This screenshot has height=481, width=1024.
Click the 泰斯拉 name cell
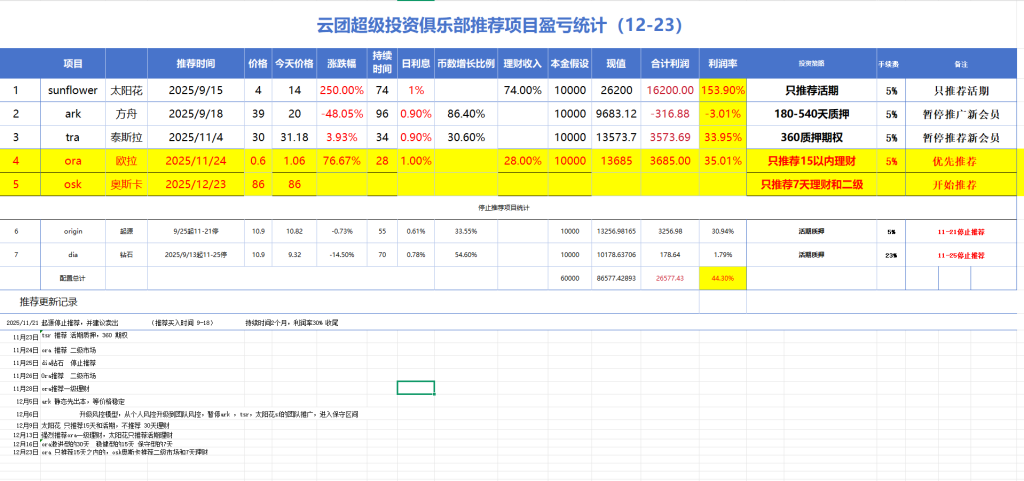125,137
